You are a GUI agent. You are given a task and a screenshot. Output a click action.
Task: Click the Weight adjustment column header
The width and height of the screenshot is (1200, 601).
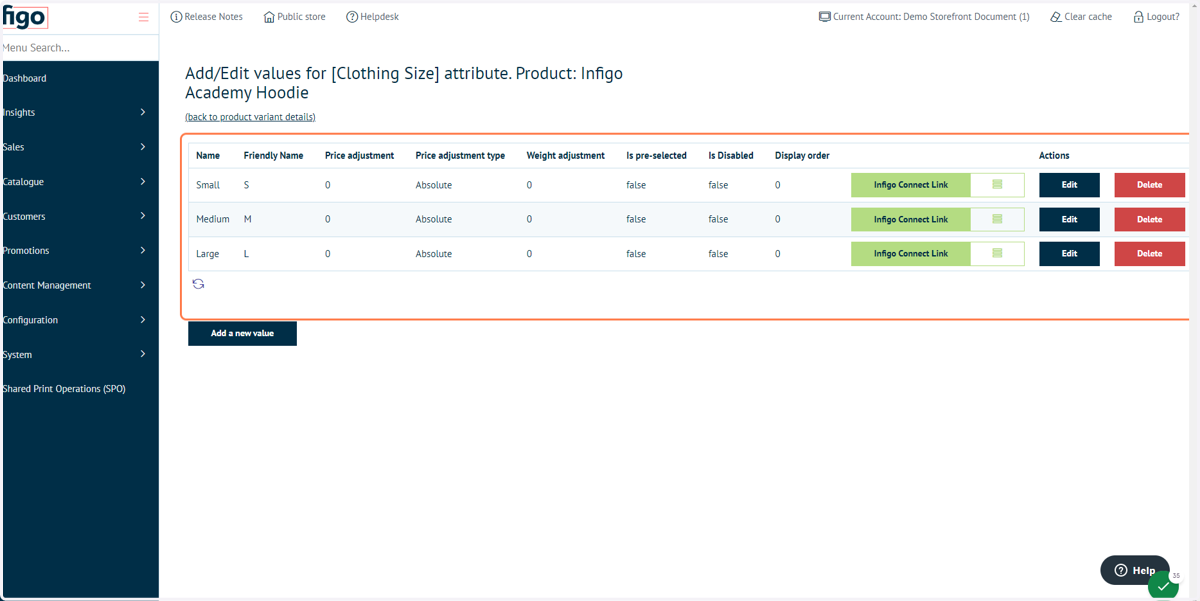click(x=566, y=156)
